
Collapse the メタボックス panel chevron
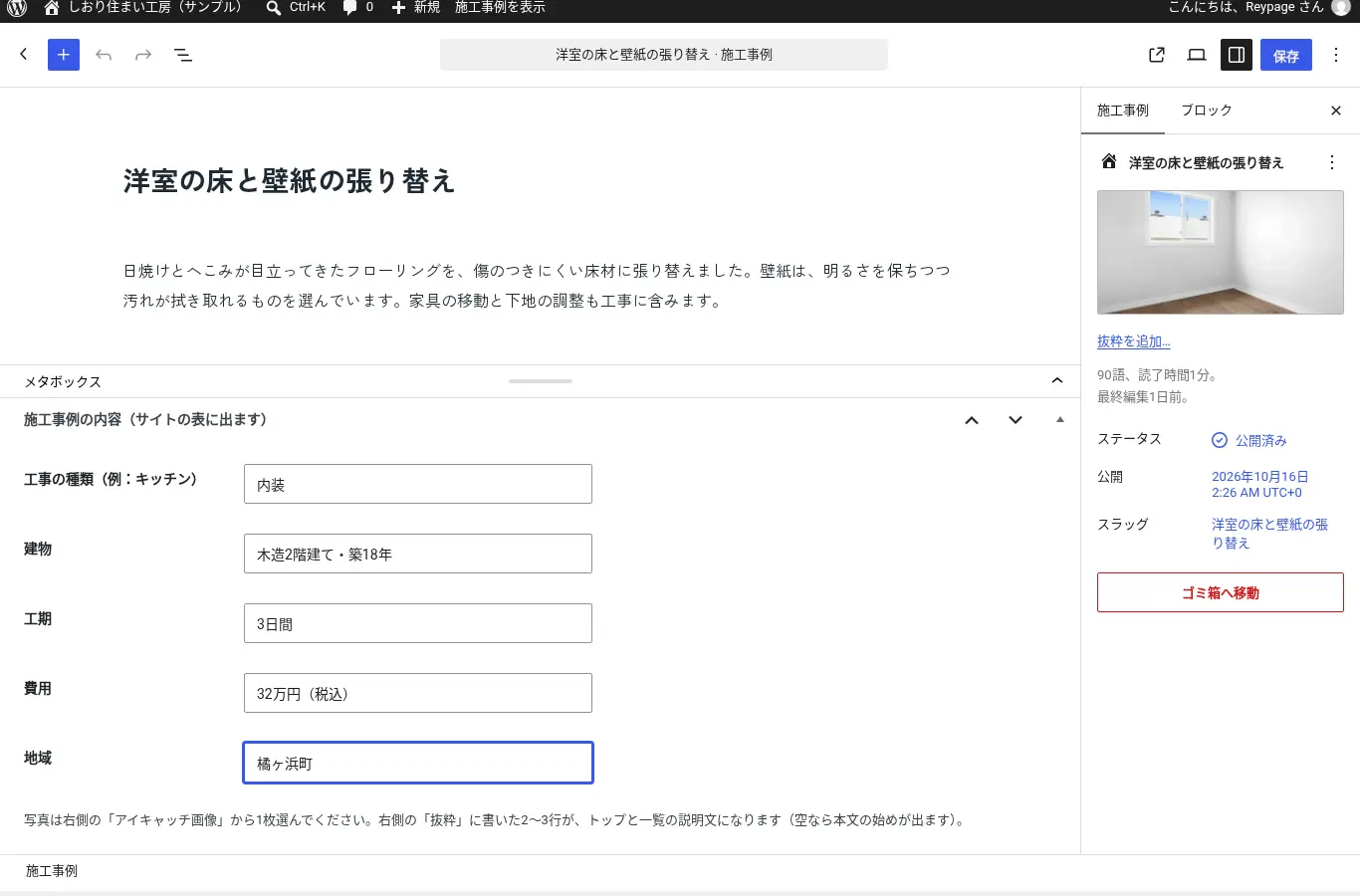click(1057, 381)
